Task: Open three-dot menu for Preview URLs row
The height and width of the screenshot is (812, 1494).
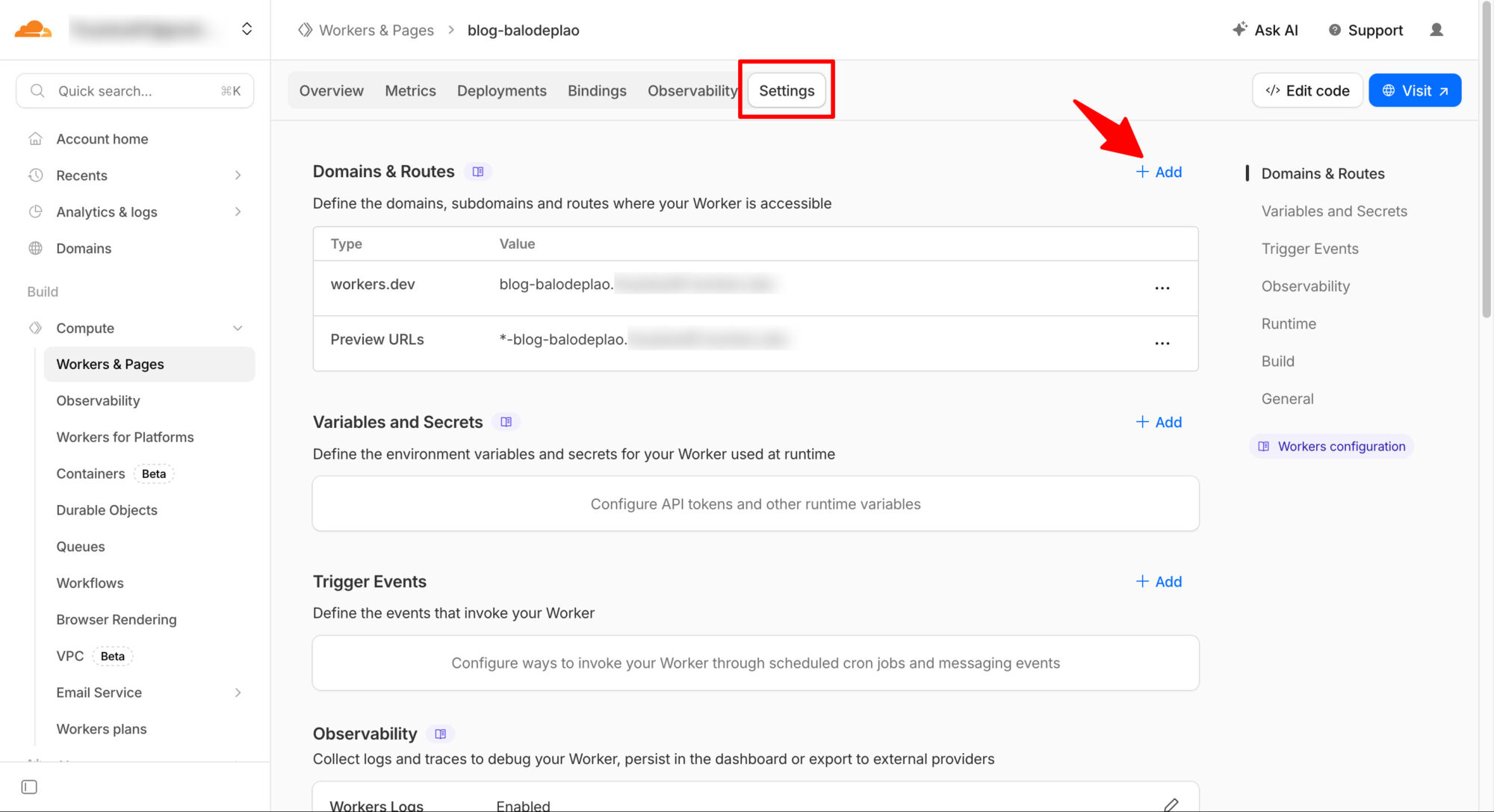Action: pyautogui.click(x=1162, y=343)
